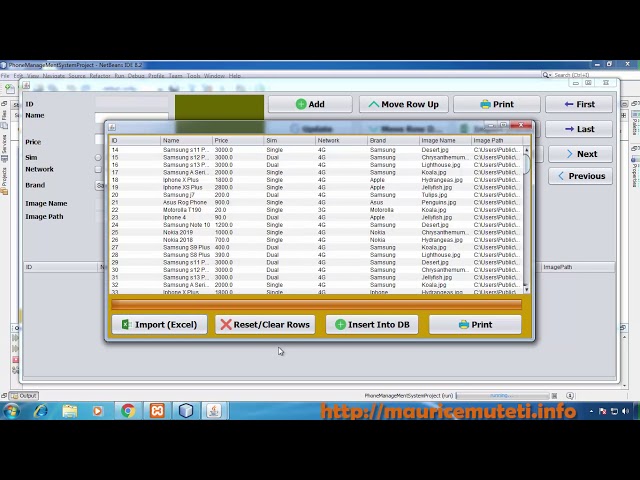Click the olive image preview area
Image resolution: width=640 pixels, height=480 pixels.
[x=220, y=108]
